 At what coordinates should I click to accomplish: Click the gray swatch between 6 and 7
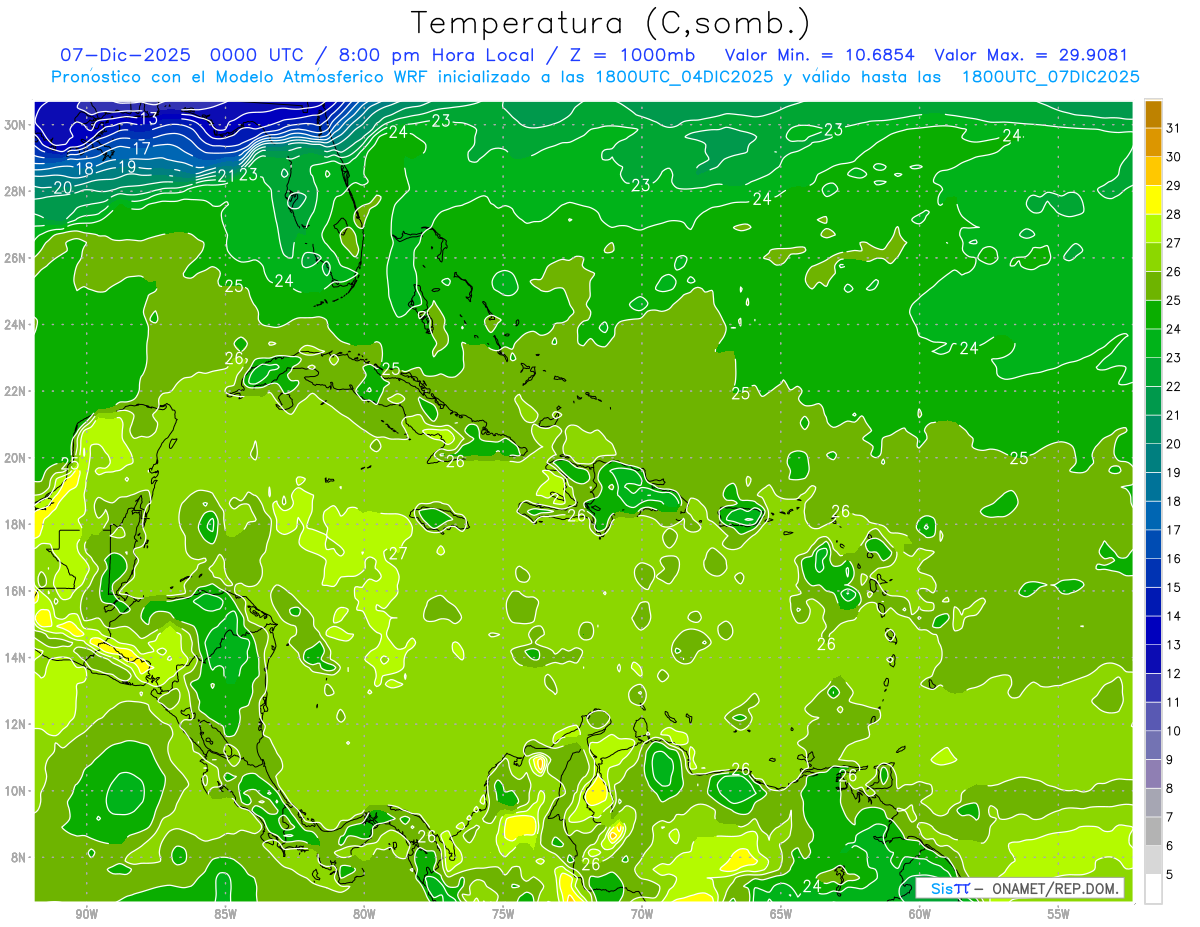(1153, 831)
